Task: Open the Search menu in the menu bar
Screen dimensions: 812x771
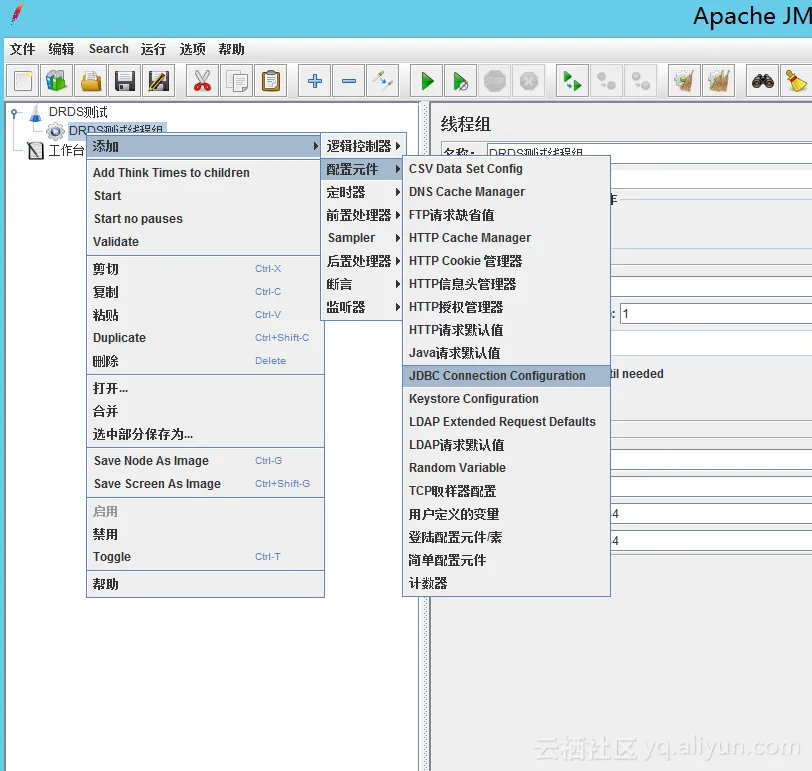Action: click(x=109, y=49)
